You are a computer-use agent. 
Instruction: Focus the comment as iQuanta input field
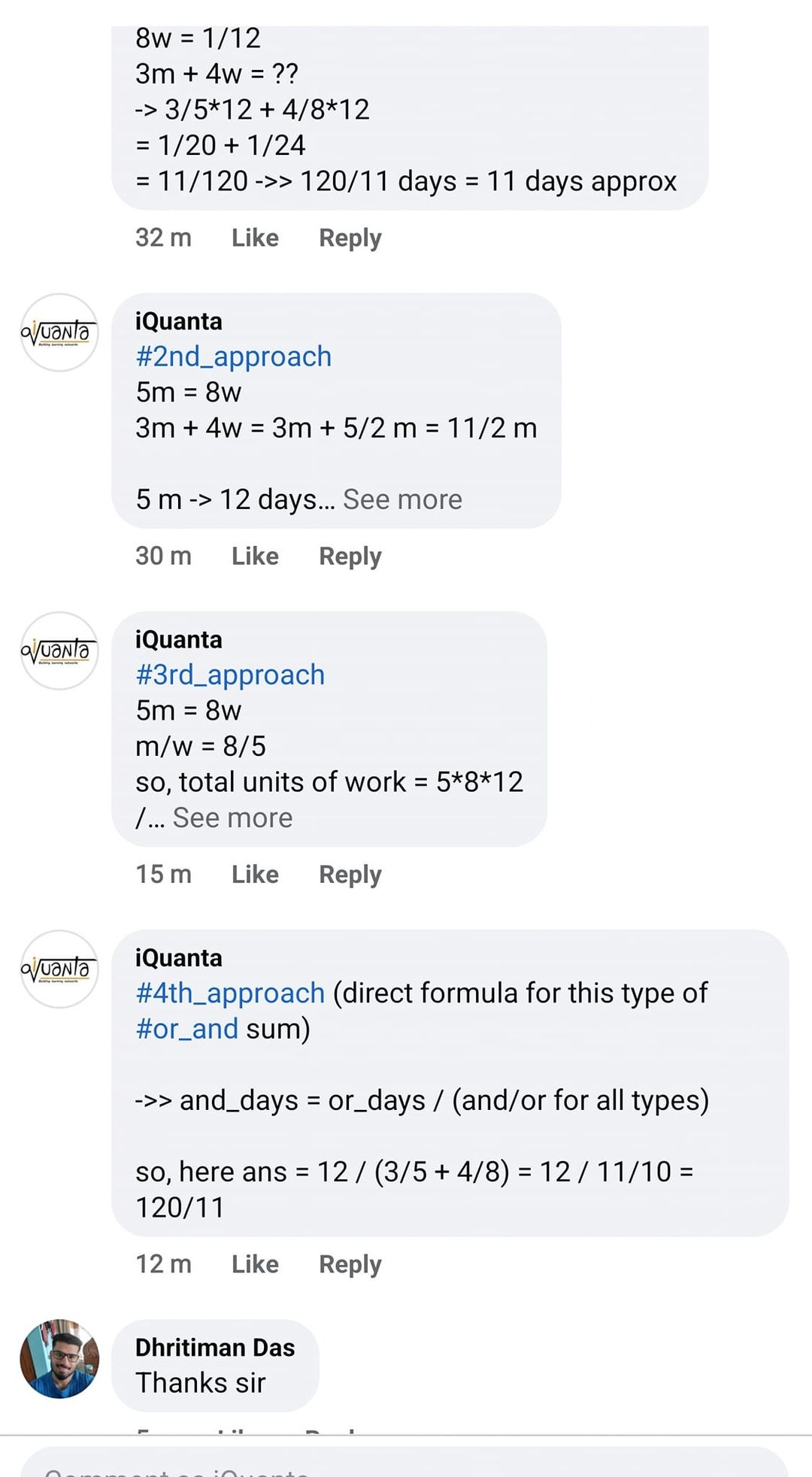(x=404, y=1462)
